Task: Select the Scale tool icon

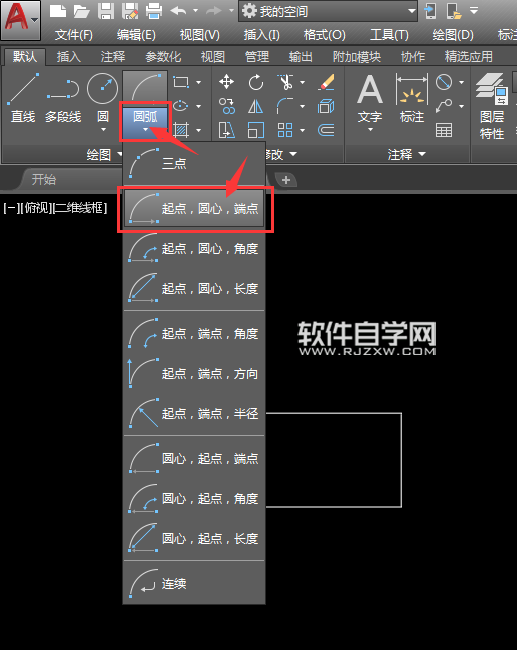Action: [255, 130]
